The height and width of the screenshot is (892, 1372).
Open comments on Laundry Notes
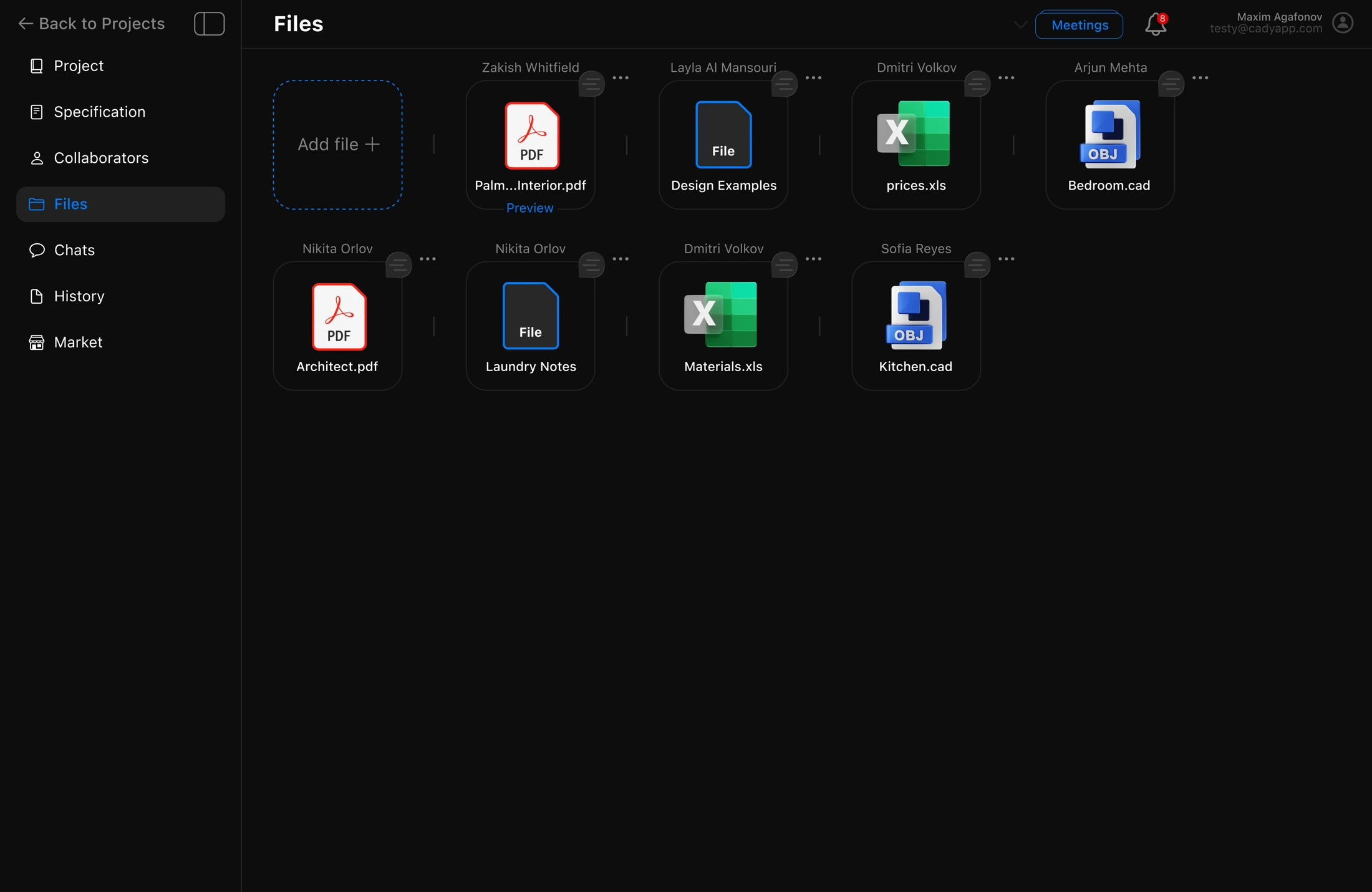[x=591, y=264]
